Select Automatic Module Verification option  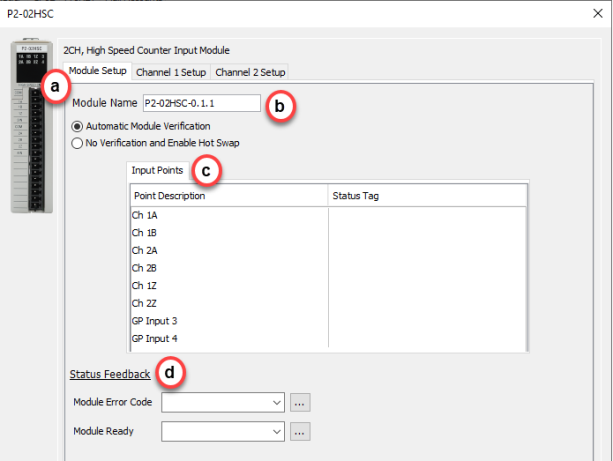point(77,126)
